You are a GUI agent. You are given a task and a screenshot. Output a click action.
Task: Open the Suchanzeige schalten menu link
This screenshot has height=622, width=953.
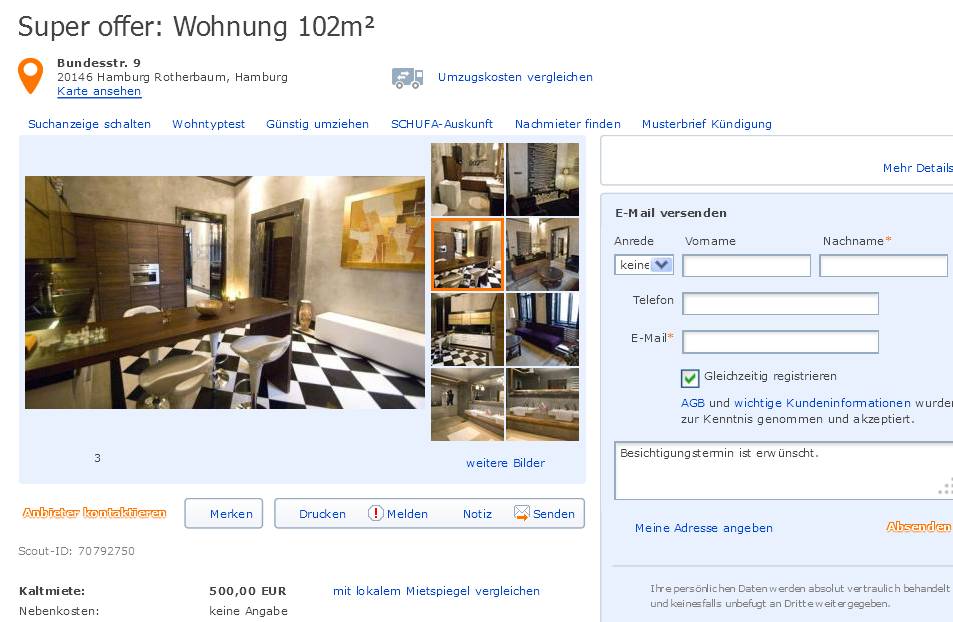coord(89,124)
